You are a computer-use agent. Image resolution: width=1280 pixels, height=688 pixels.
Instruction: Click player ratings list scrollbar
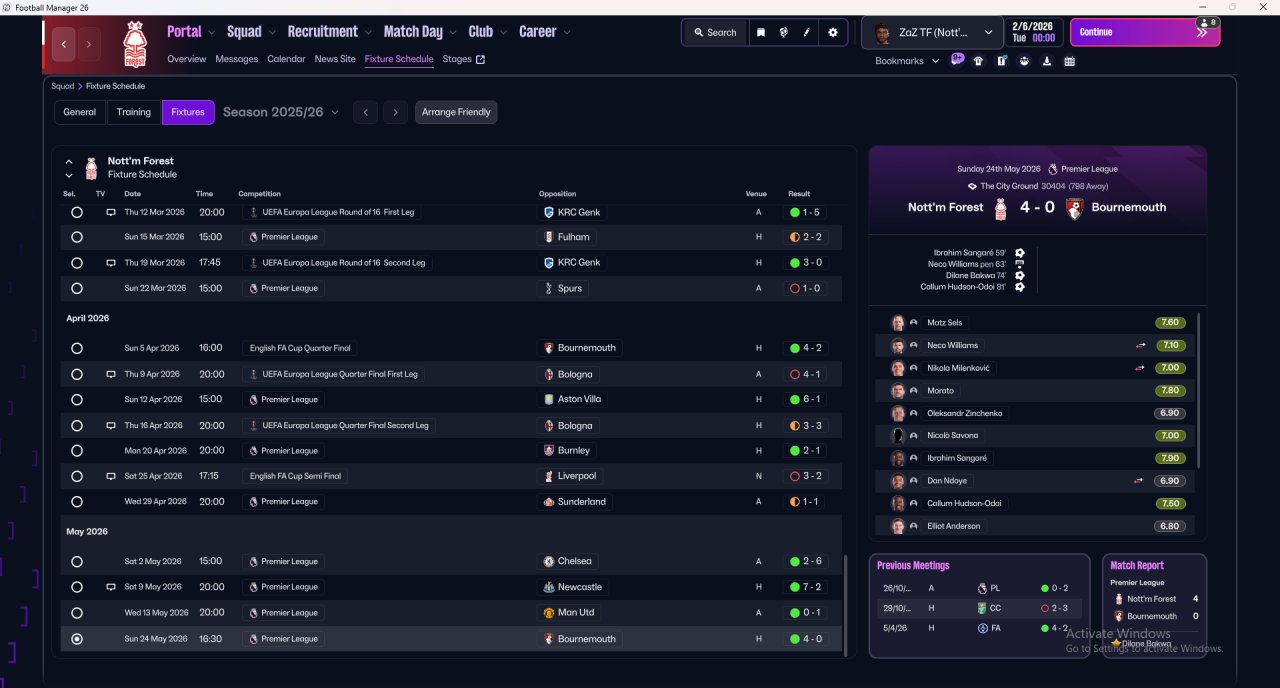click(x=1198, y=390)
